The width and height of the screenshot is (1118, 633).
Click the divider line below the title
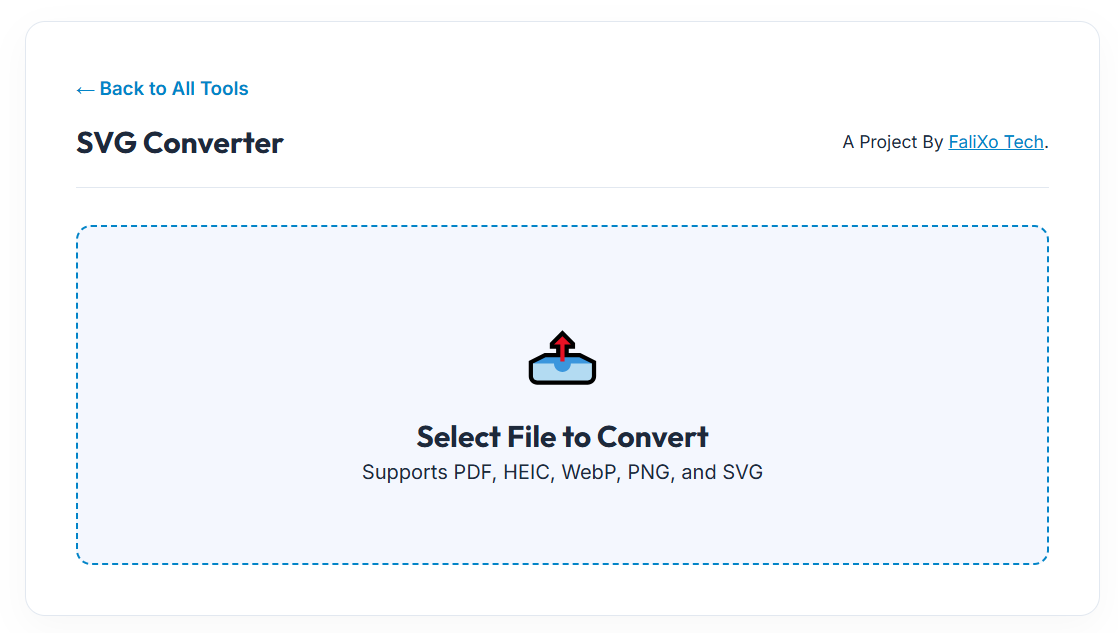point(562,187)
